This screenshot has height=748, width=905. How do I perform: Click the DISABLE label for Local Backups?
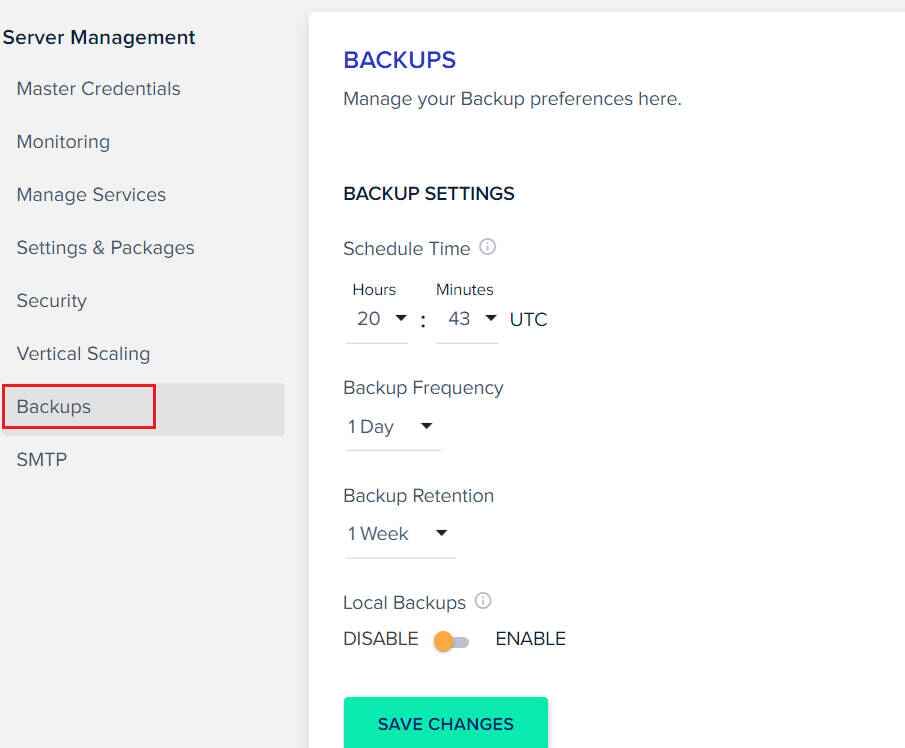tap(381, 639)
